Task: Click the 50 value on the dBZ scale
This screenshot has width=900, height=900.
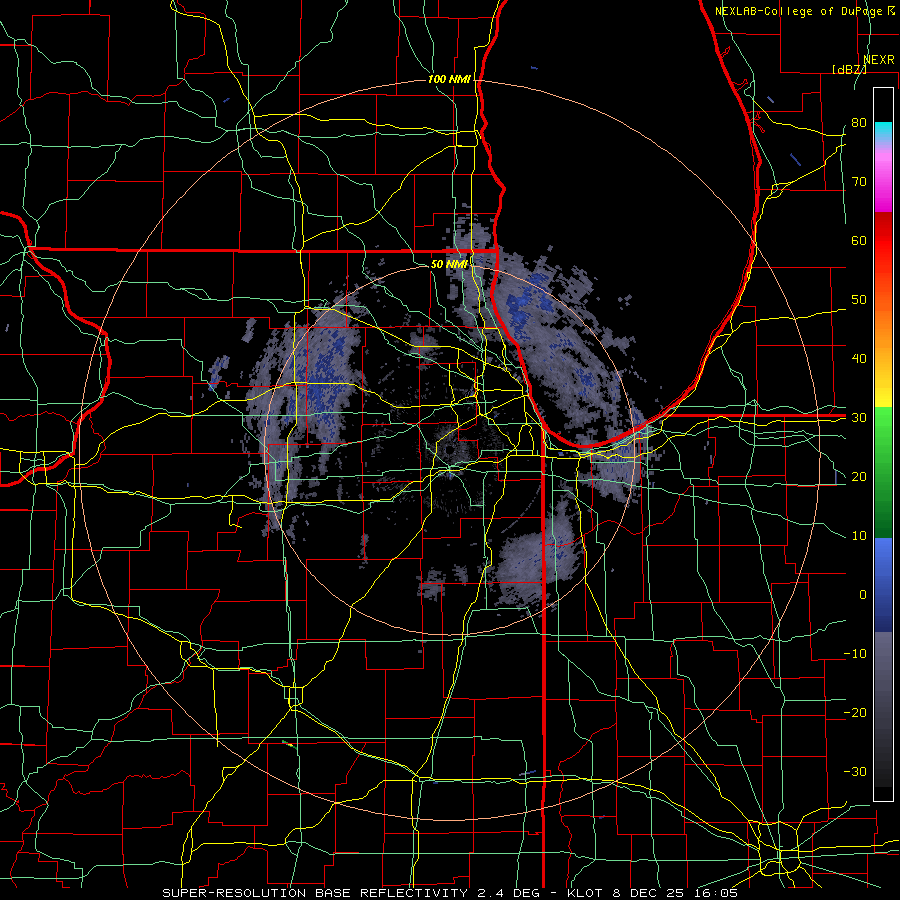Action: coord(859,300)
